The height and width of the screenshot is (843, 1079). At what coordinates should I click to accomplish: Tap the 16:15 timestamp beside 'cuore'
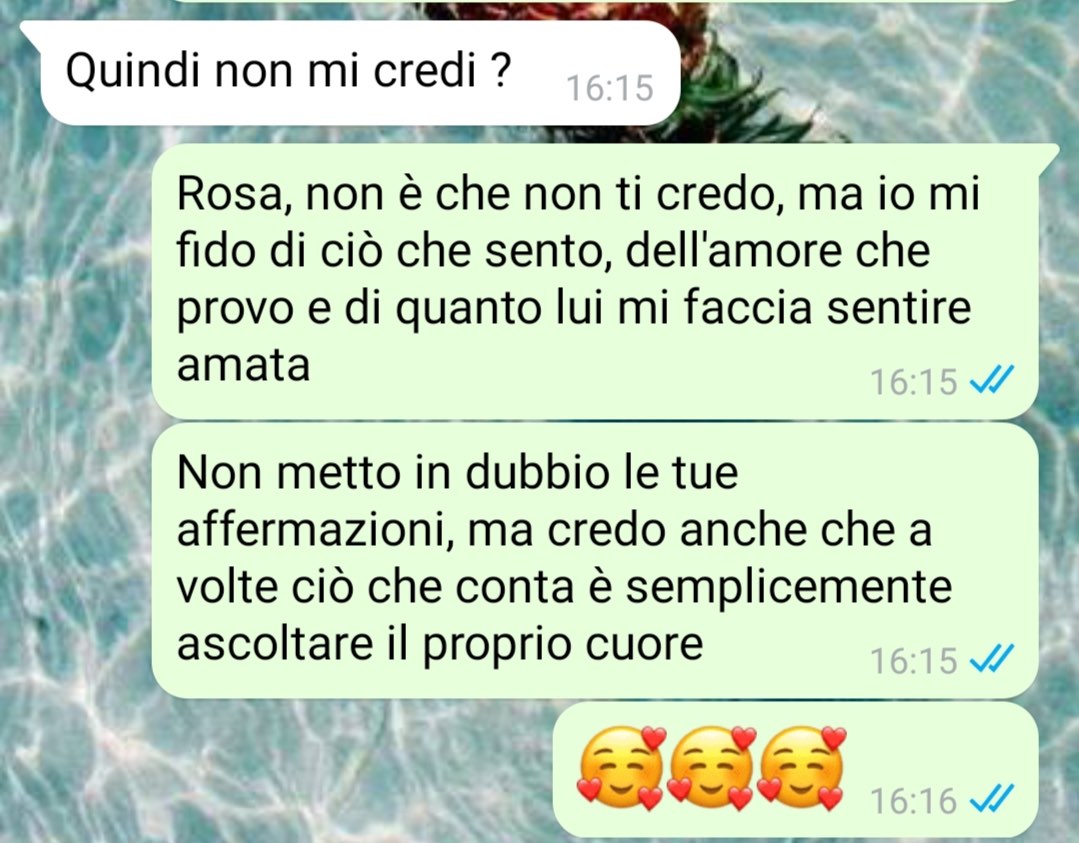tap(914, 661)
